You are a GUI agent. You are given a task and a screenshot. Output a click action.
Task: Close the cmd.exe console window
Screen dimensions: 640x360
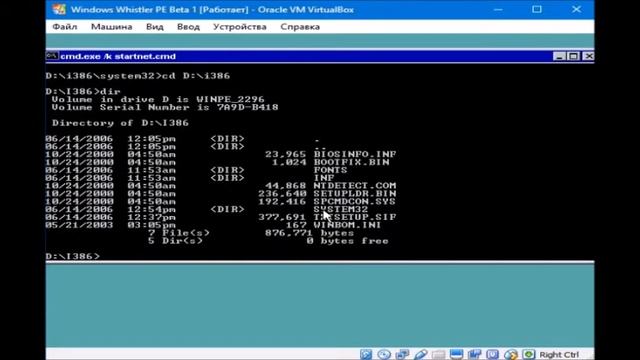[588, 56]
